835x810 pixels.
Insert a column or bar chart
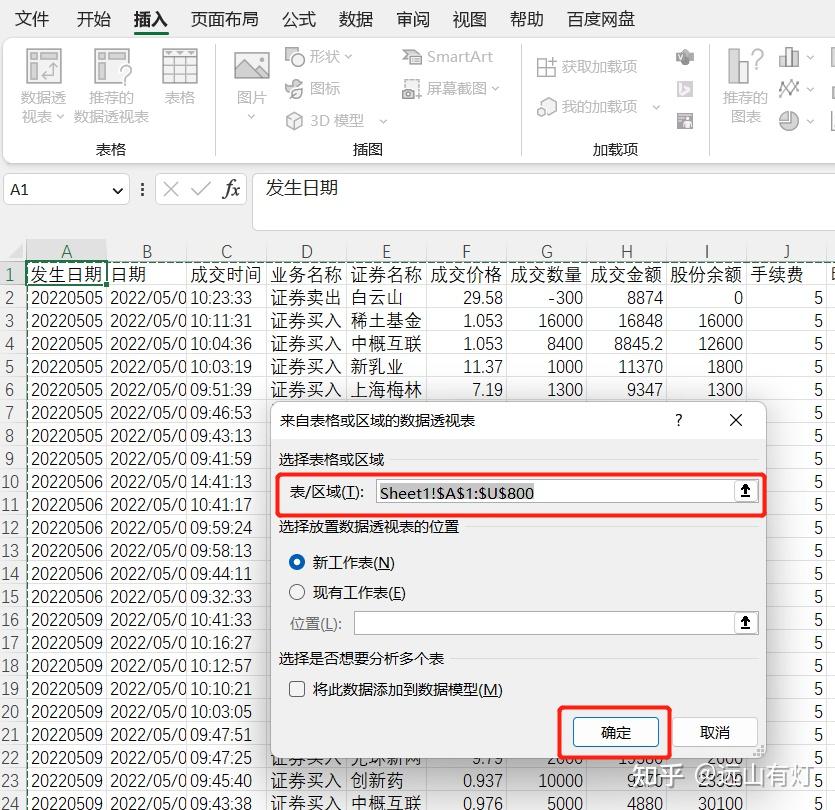pos(789,57)
